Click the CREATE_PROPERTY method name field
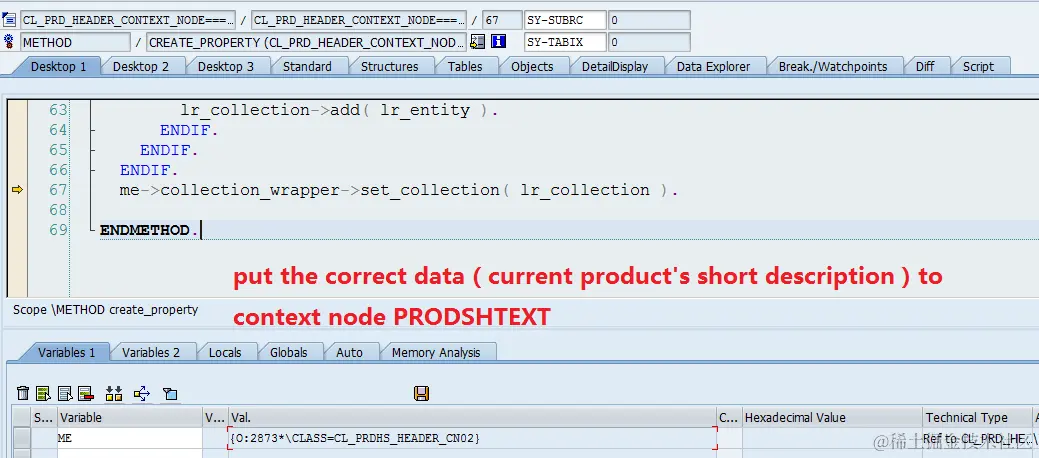 (x=306, y=42)
